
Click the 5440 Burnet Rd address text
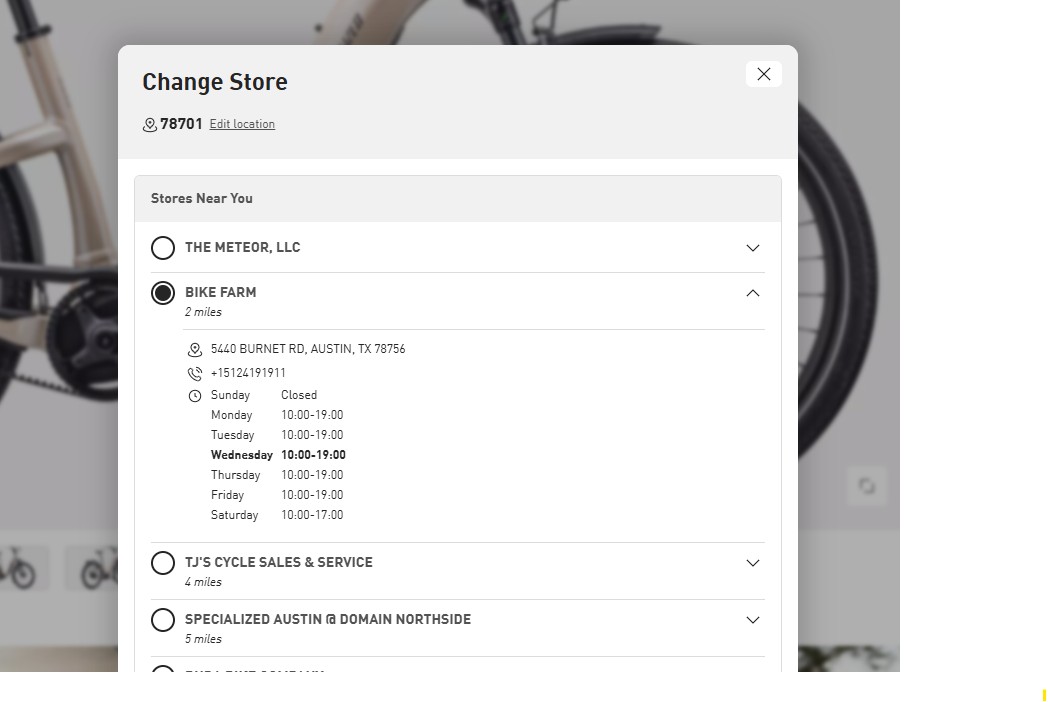click(x=308, y=349)
